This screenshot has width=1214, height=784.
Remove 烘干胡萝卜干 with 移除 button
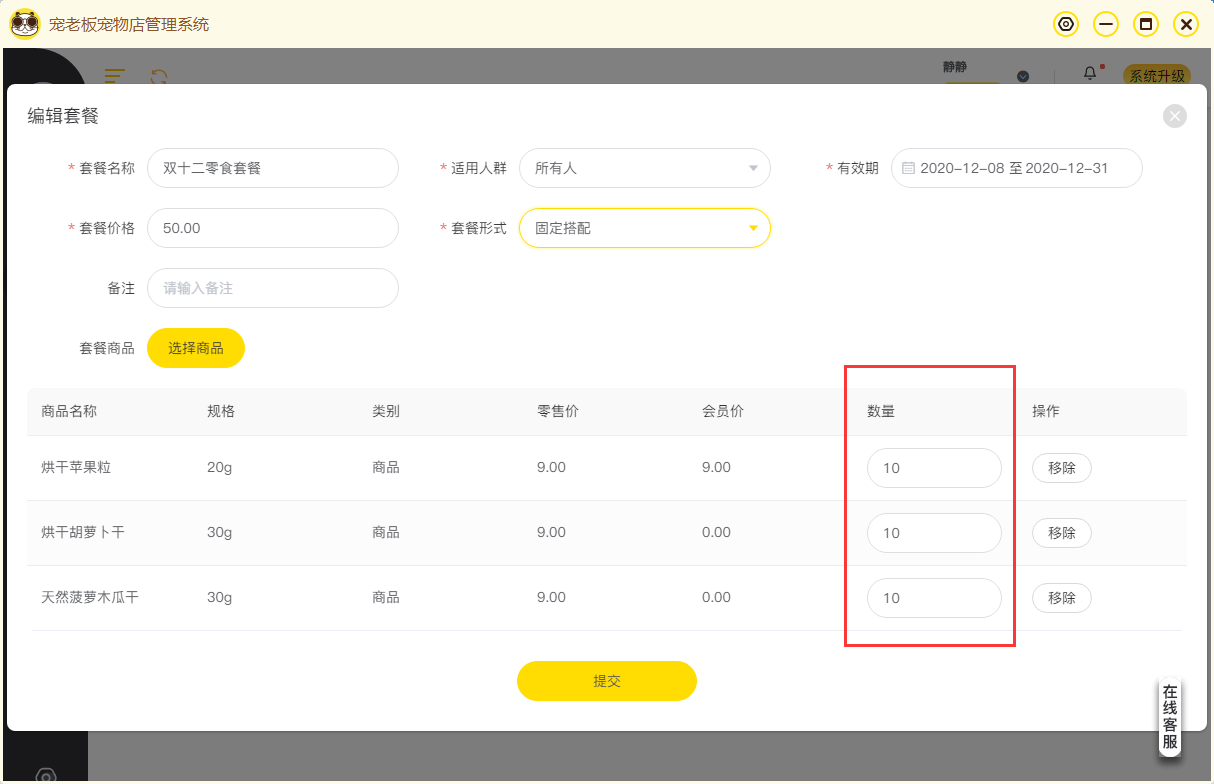[x=1062, y=533]
